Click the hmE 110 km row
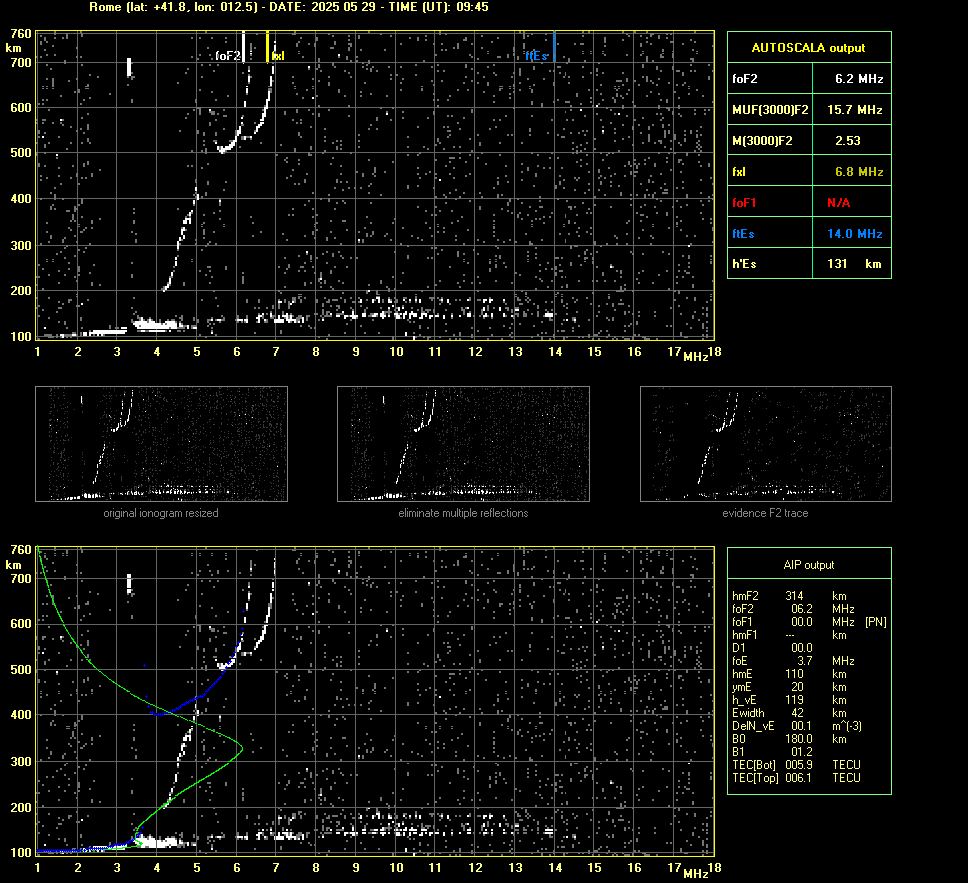 (789, 674)
